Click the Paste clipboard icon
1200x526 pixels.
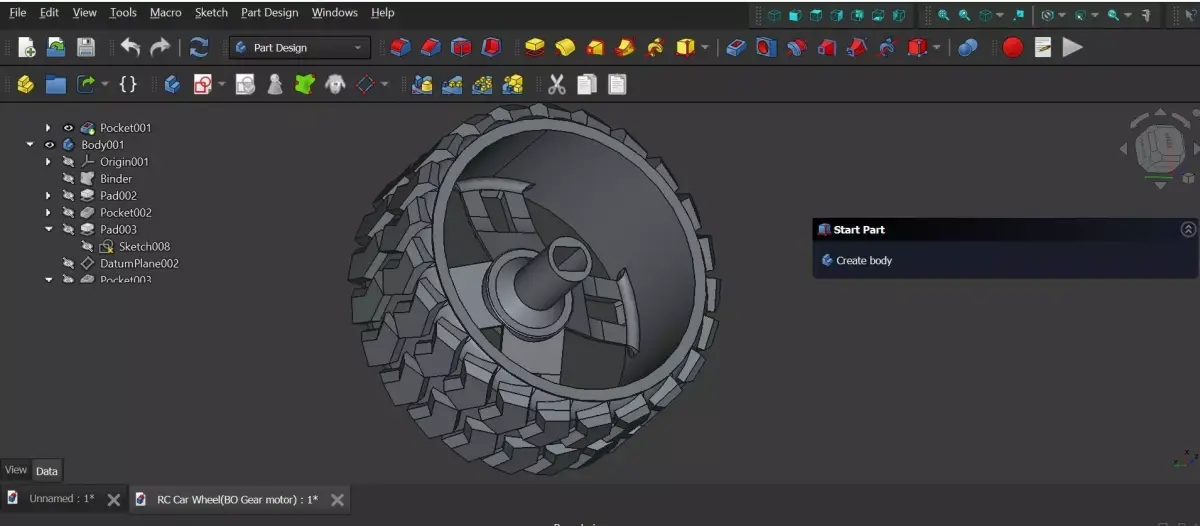pos(617,85)
